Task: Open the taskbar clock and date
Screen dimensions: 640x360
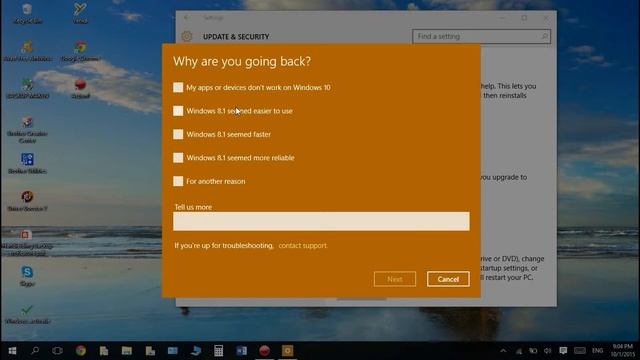Action: coord(622,351)
